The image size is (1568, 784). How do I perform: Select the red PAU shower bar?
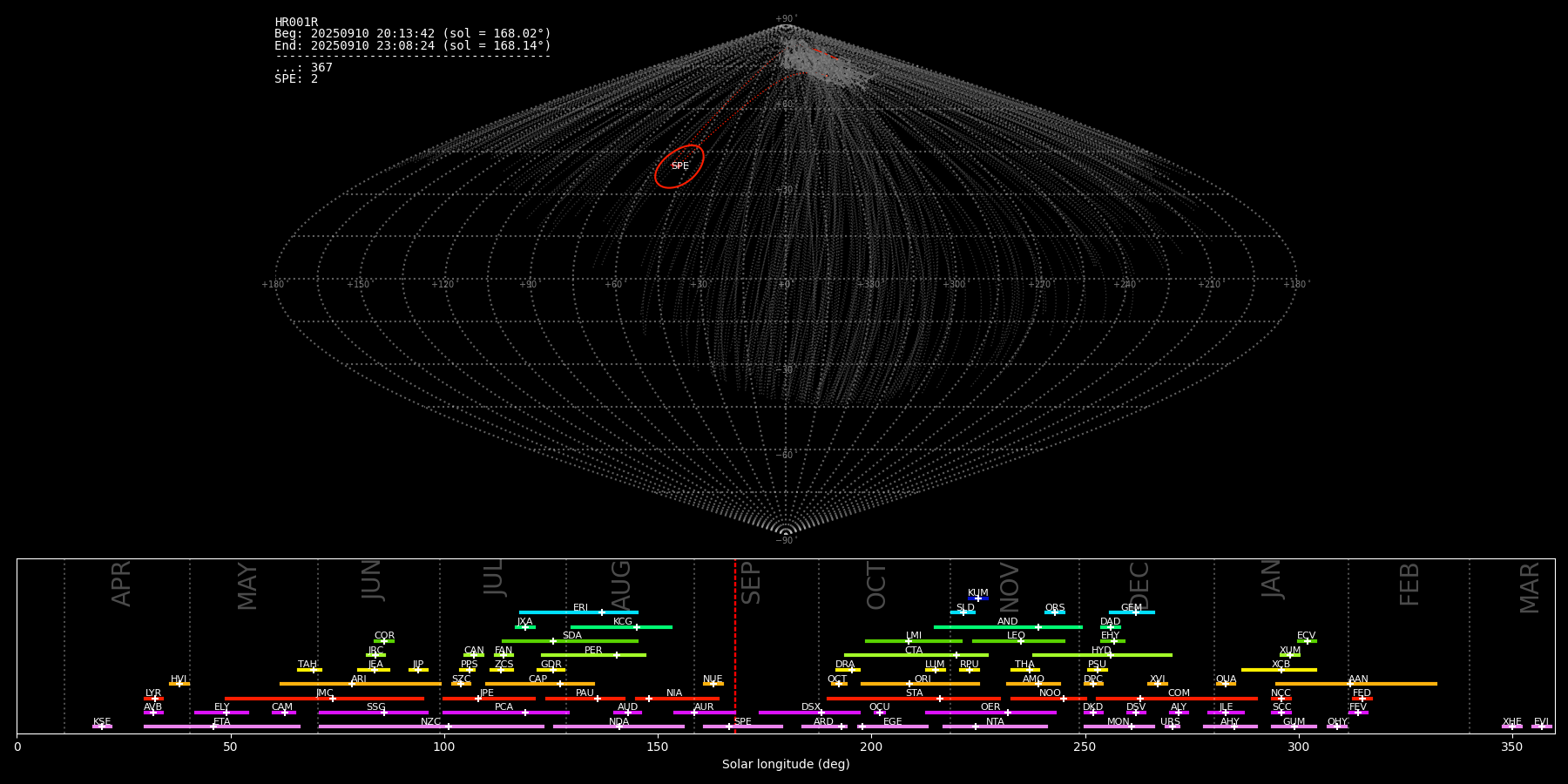(585, 698)
